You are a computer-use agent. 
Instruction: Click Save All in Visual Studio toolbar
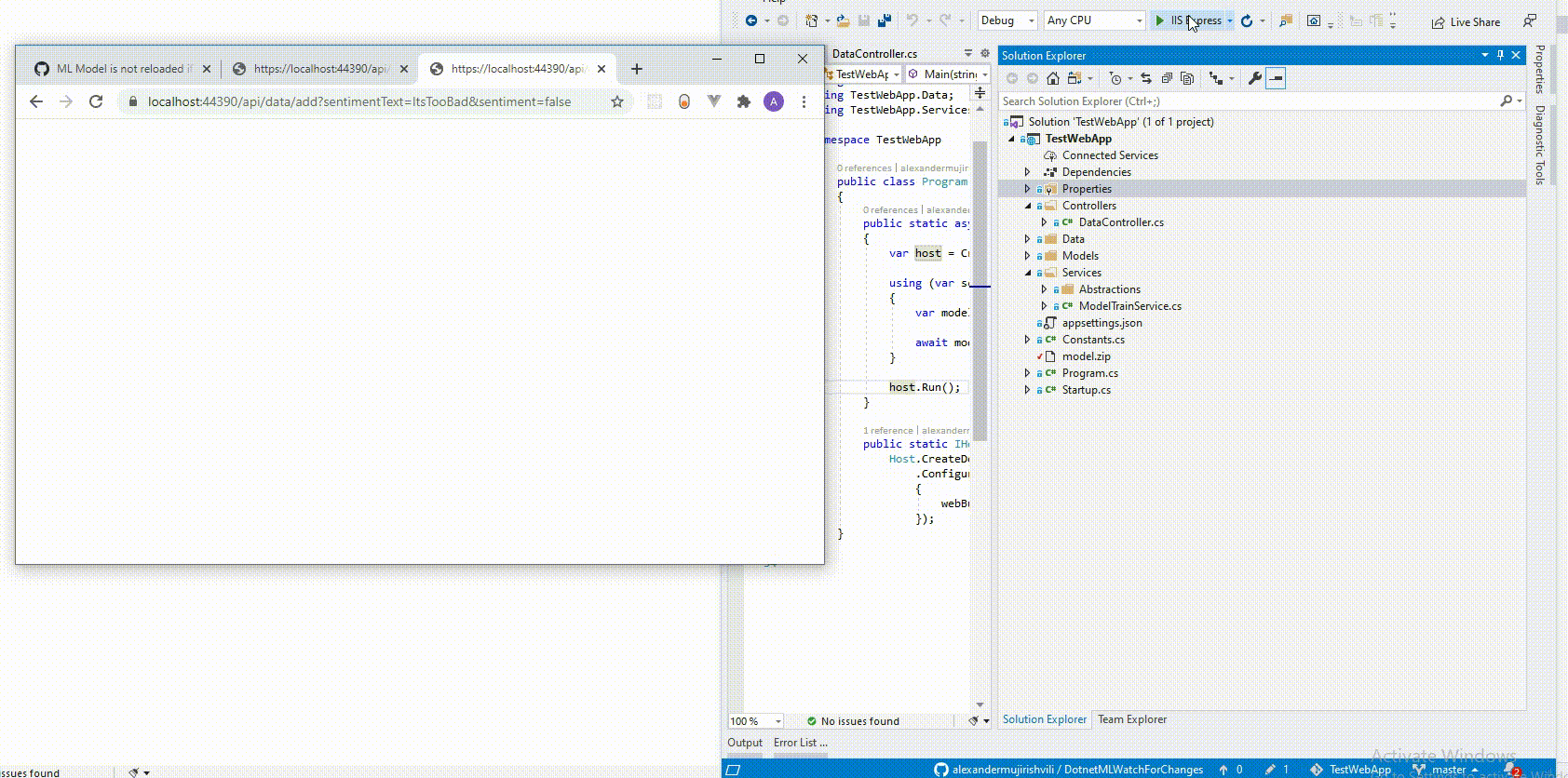(884, 20)
